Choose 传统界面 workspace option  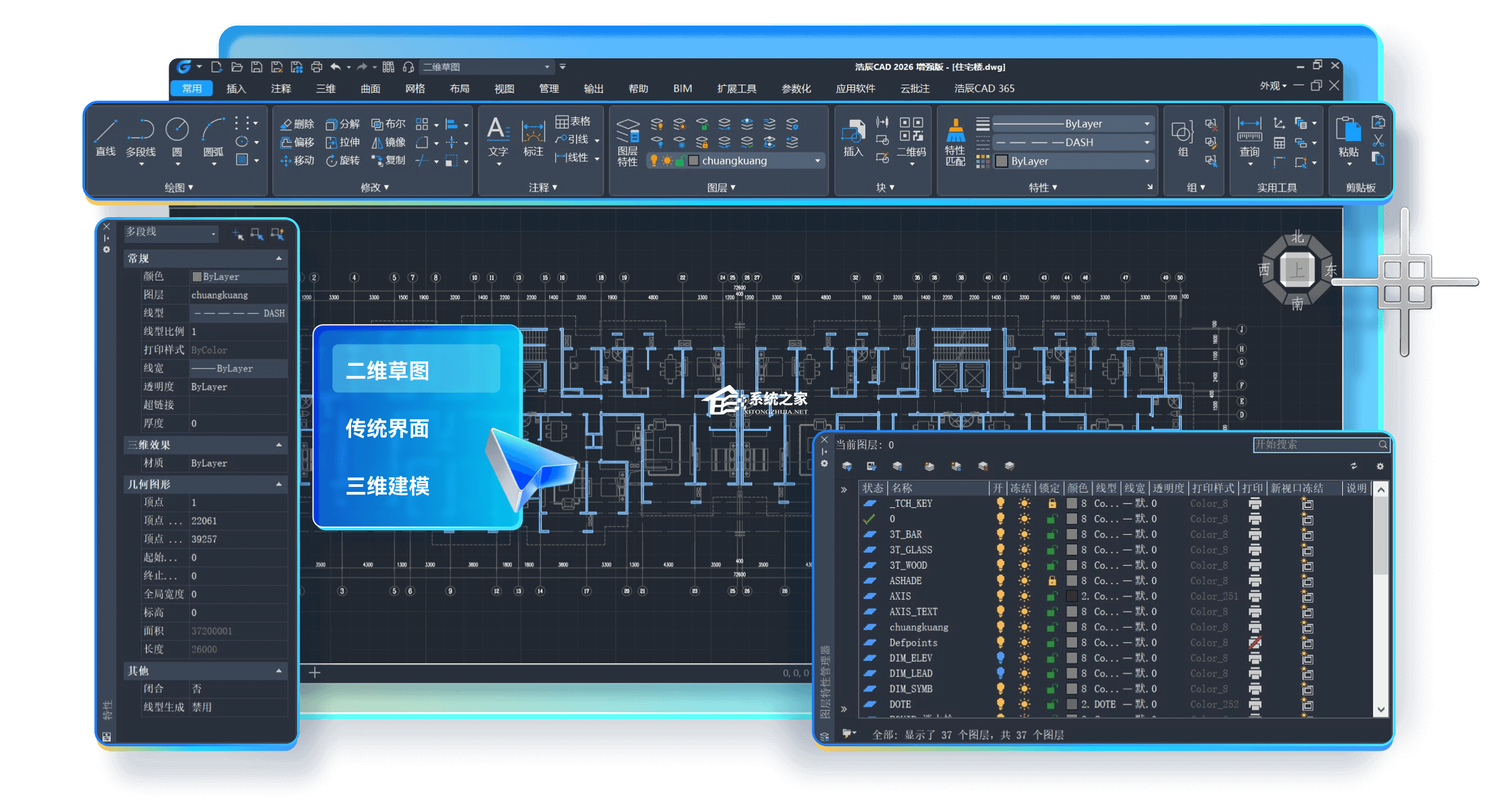click(388, 428)
